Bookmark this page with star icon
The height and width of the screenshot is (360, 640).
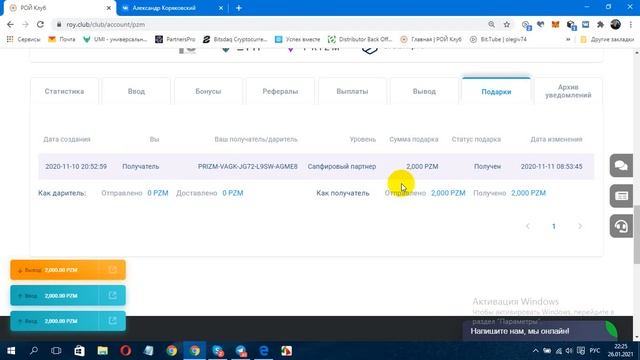pos(507,24)
